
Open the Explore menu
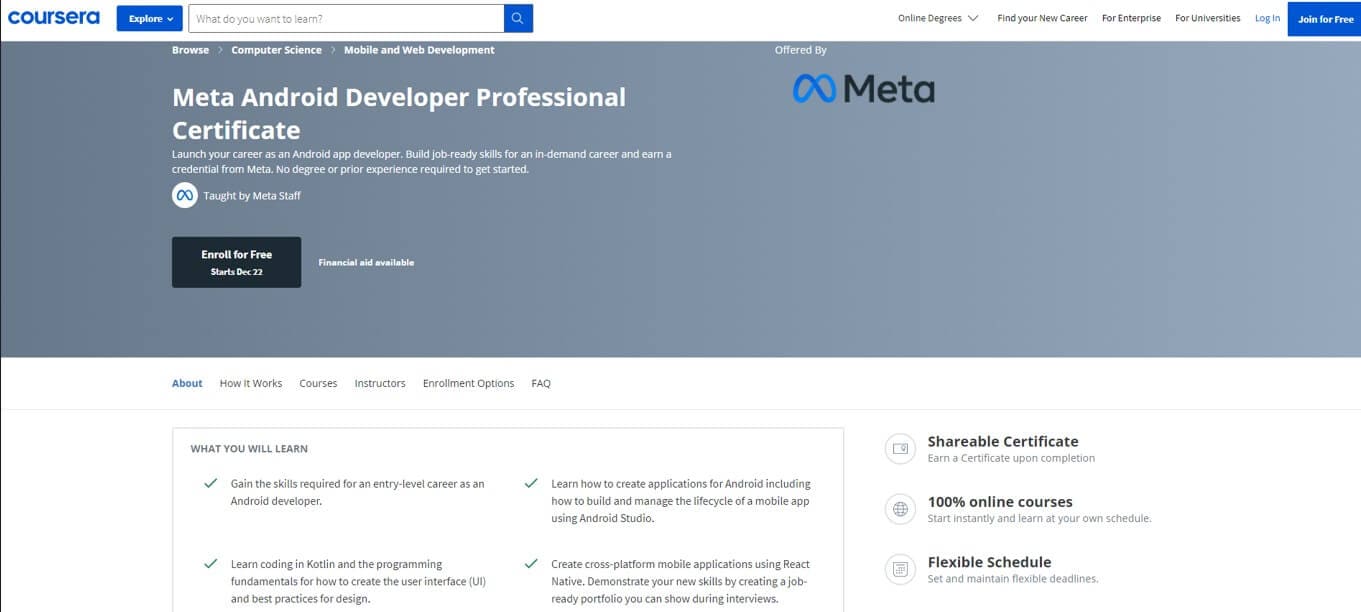(x=148, y=18)
